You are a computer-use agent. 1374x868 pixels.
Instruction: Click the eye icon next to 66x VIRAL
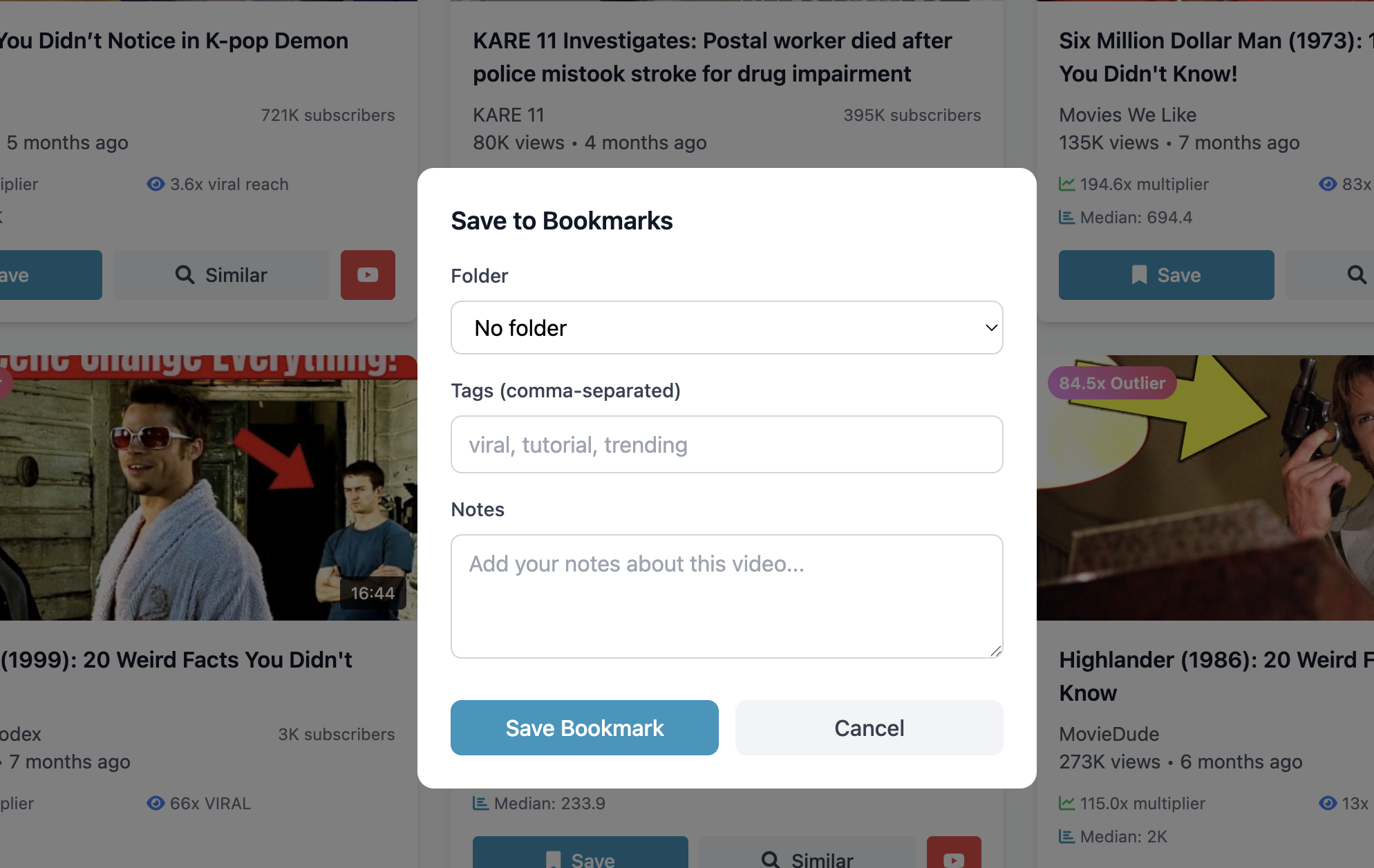[x=156, y=803]
